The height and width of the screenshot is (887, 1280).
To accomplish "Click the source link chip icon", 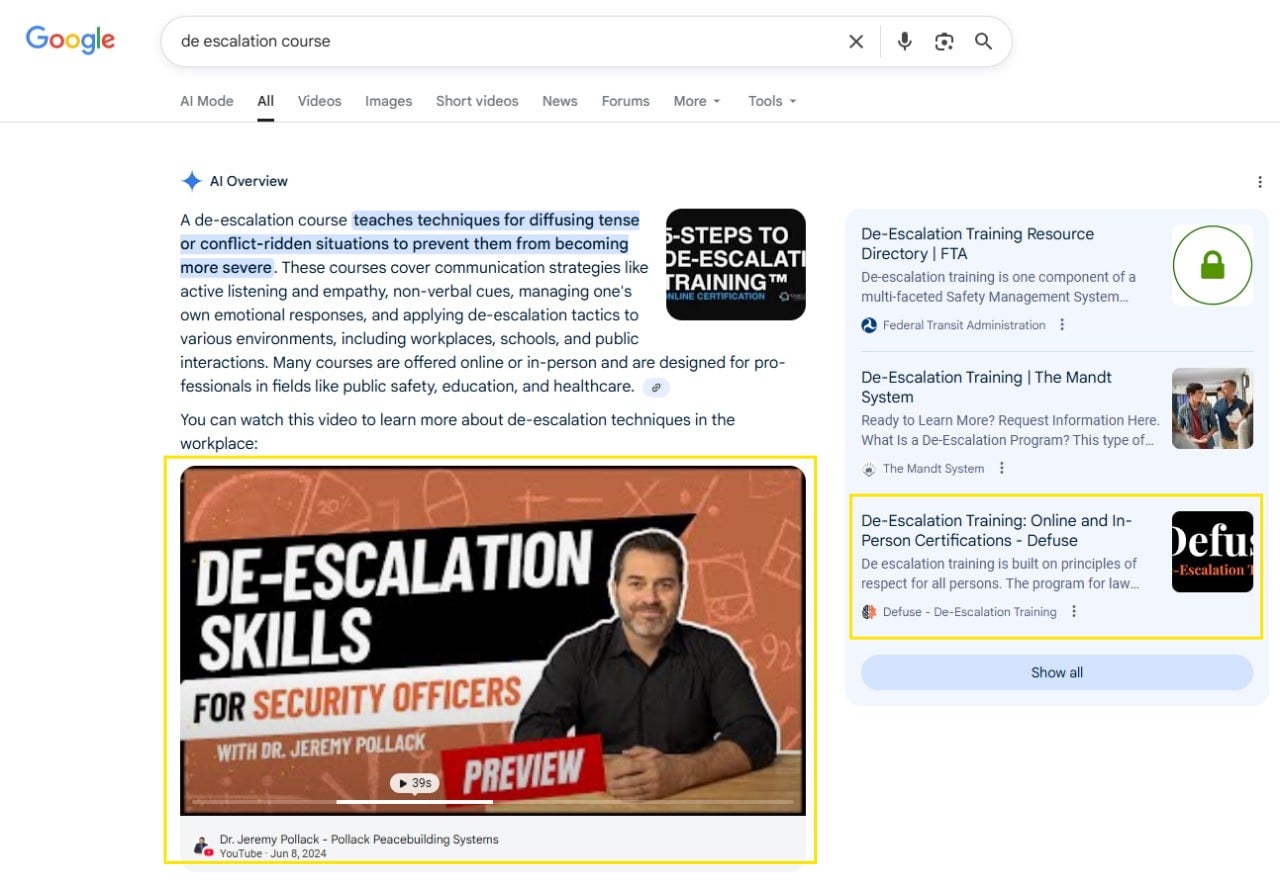I will pos(656,388).
